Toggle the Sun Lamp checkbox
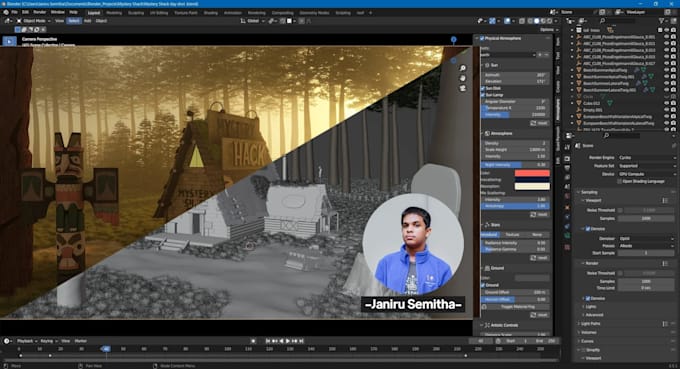Screen dimensions: 680x369 pos(482,95)
